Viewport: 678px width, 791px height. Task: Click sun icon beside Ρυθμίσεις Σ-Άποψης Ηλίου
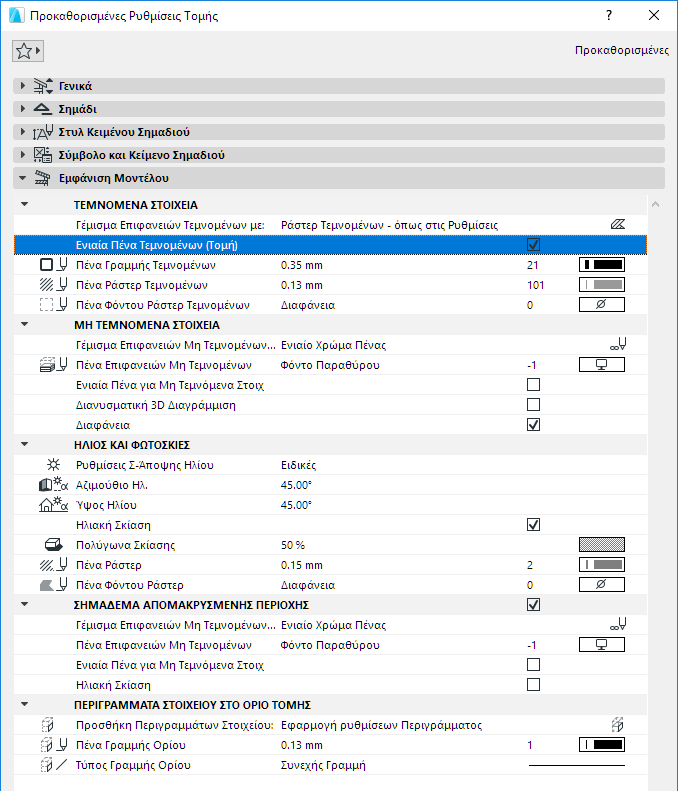click(53, 465)
